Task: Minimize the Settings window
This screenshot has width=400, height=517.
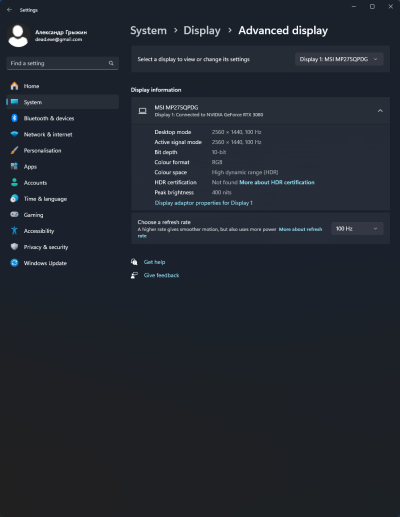Action: 354,7
